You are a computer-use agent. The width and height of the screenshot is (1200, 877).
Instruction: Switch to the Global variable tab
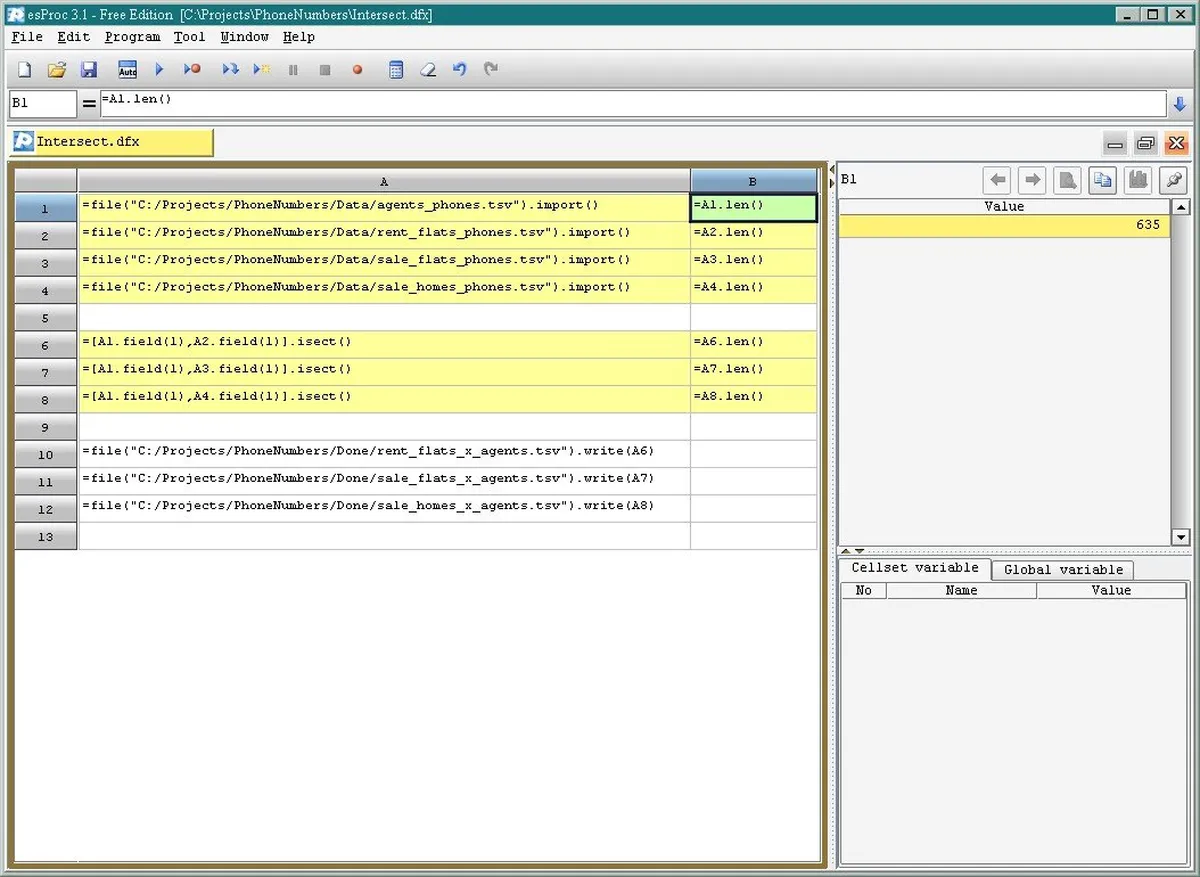[x=1063, y=570]
